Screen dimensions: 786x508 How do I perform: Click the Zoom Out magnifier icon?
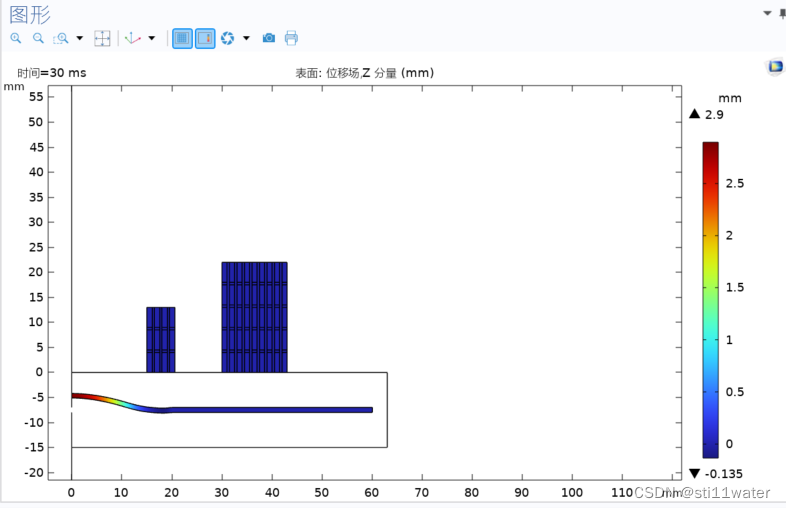tap(38, 38)
